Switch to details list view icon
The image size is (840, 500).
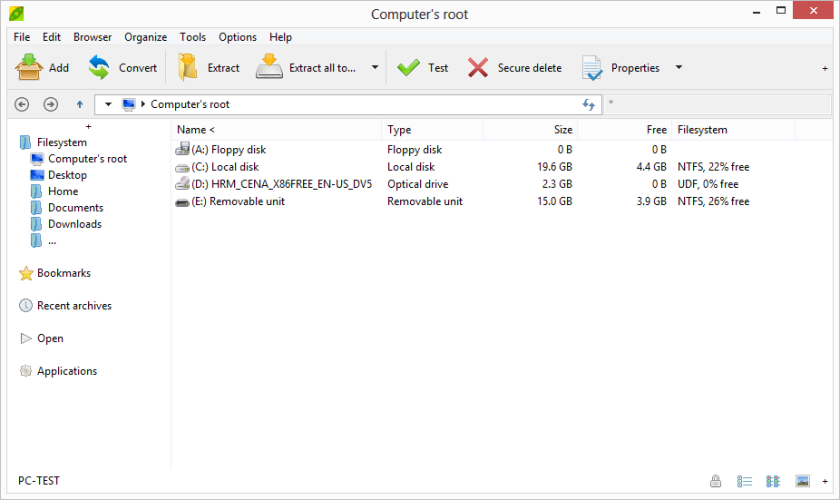pyautogui.click(x=744, y=481)
